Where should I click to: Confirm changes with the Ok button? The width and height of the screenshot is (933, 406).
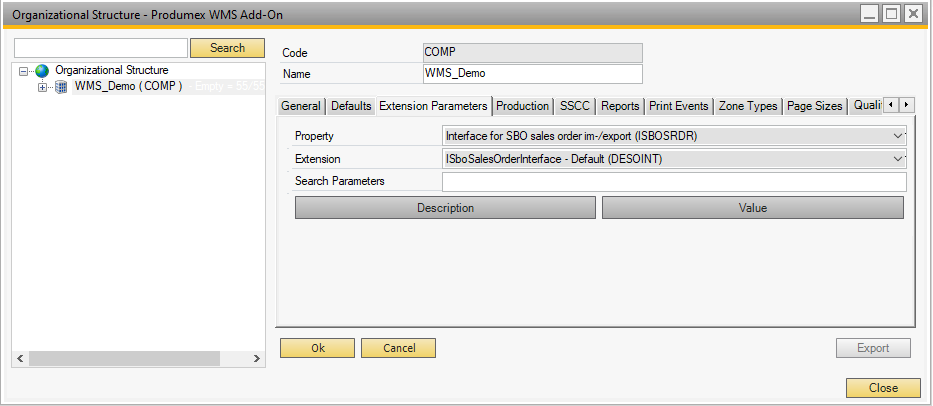317,348
